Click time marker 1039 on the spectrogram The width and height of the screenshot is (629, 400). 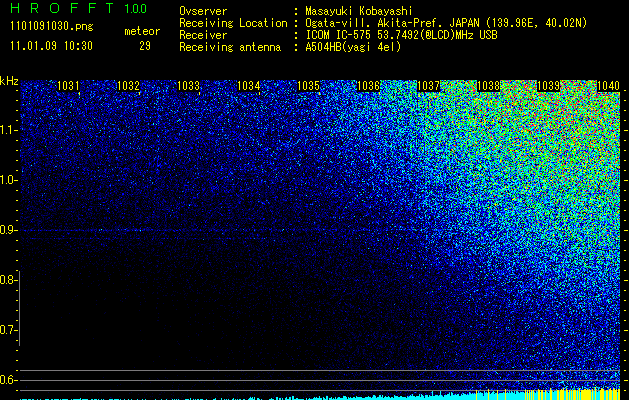[x=548, y=86]
